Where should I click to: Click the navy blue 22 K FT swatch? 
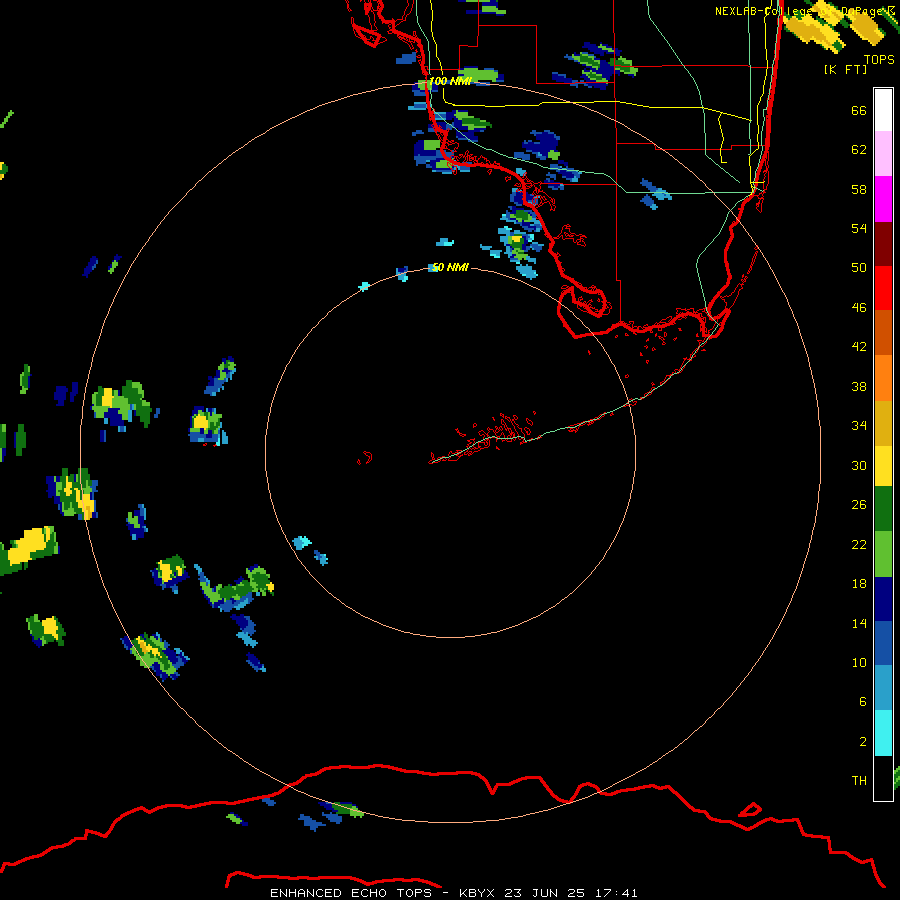(883, 599)
